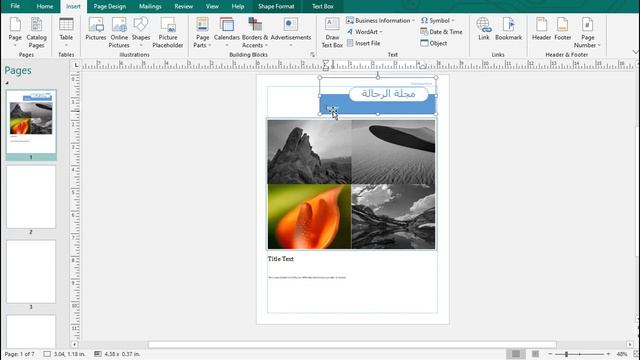Image resolution: width=640 pixels, height=360 pixels.
Task: Edit the Footer
Action: (562, 29)
